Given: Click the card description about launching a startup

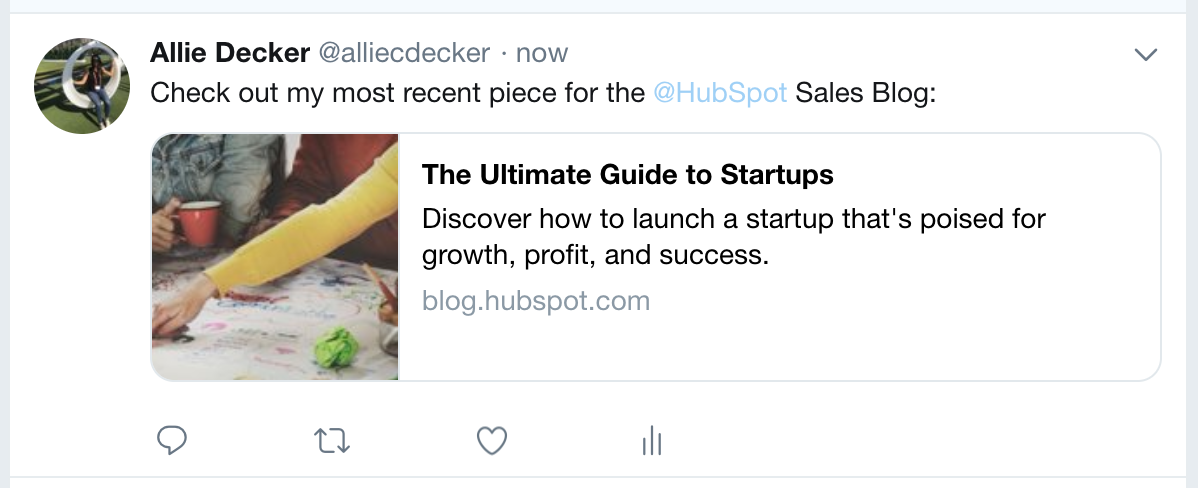Looking at the screenshot, I should click(734, 236).
